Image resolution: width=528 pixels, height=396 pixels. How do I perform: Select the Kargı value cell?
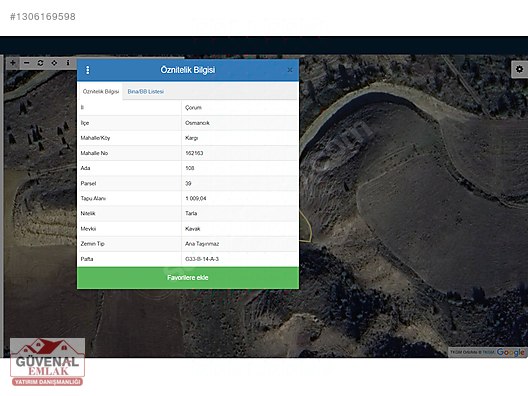pos(240,138)
